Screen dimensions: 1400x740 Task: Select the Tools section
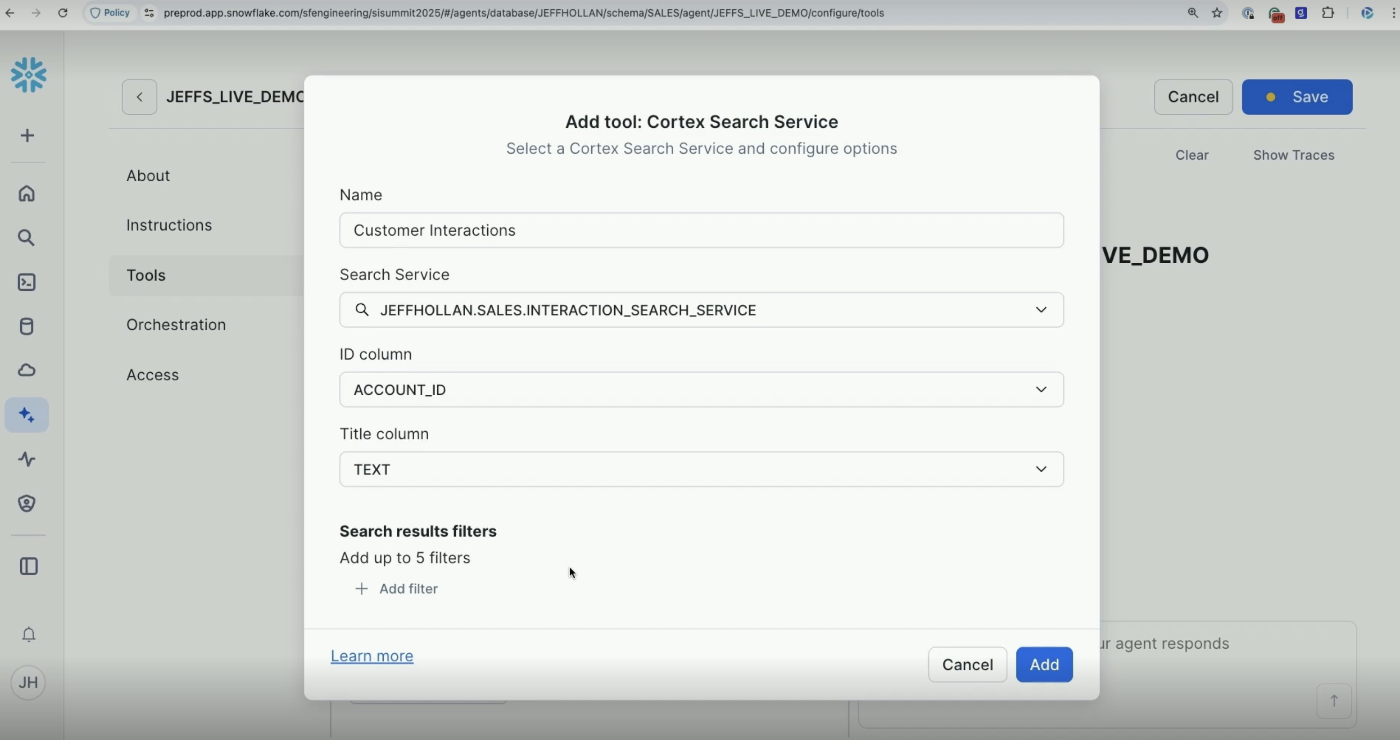146,275
